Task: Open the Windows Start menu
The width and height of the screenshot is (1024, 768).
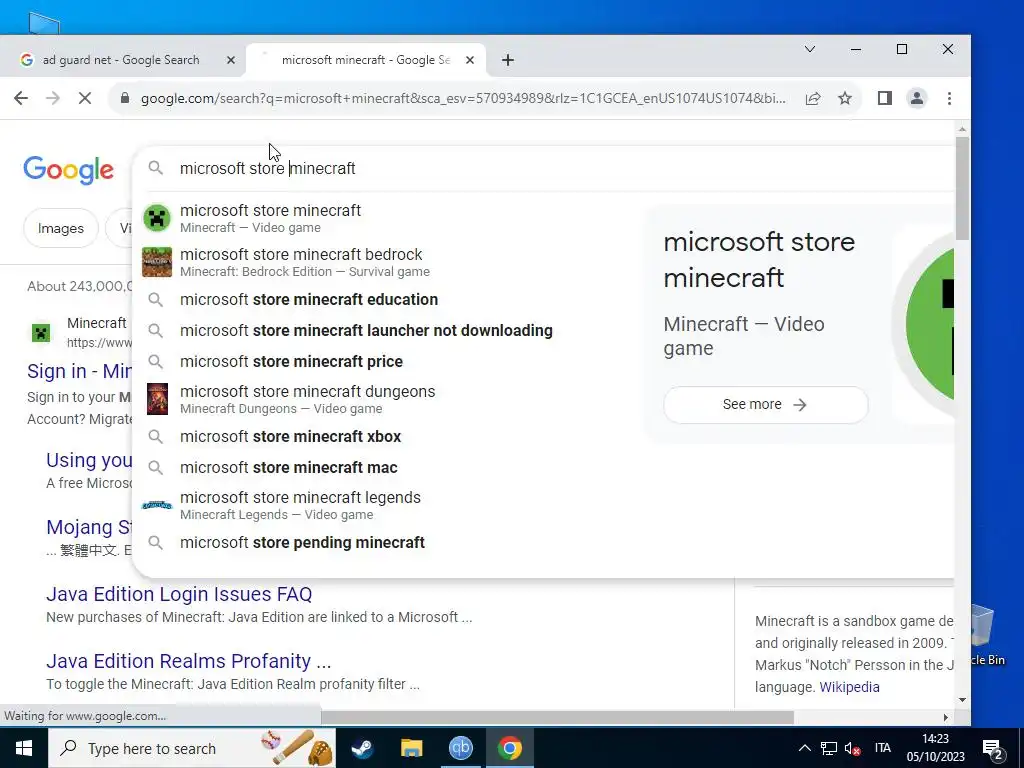Action: (24, 748)
